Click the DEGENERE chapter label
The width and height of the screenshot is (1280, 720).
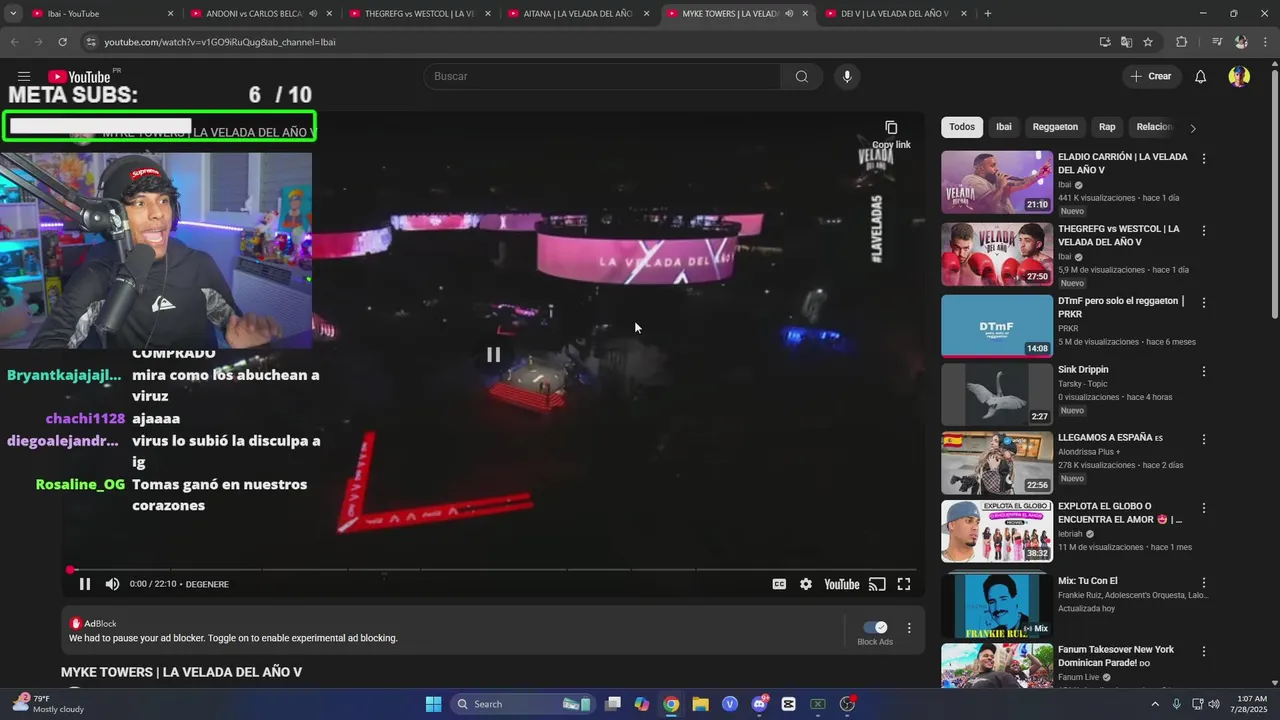[207, 584]
